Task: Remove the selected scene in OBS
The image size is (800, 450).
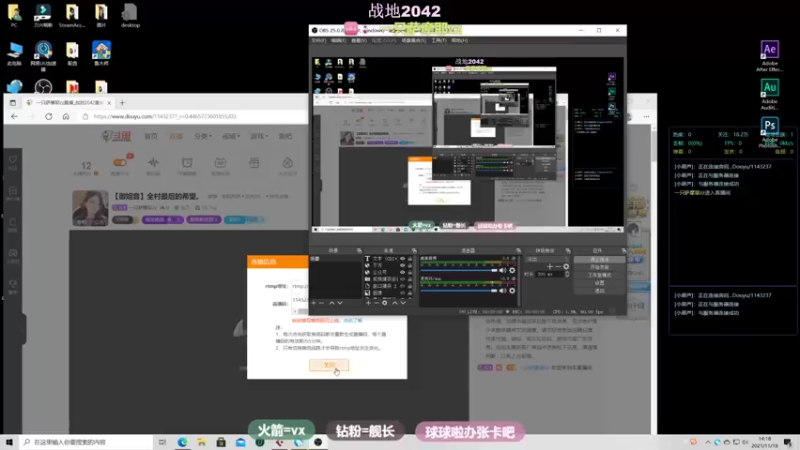Action: 321,303
